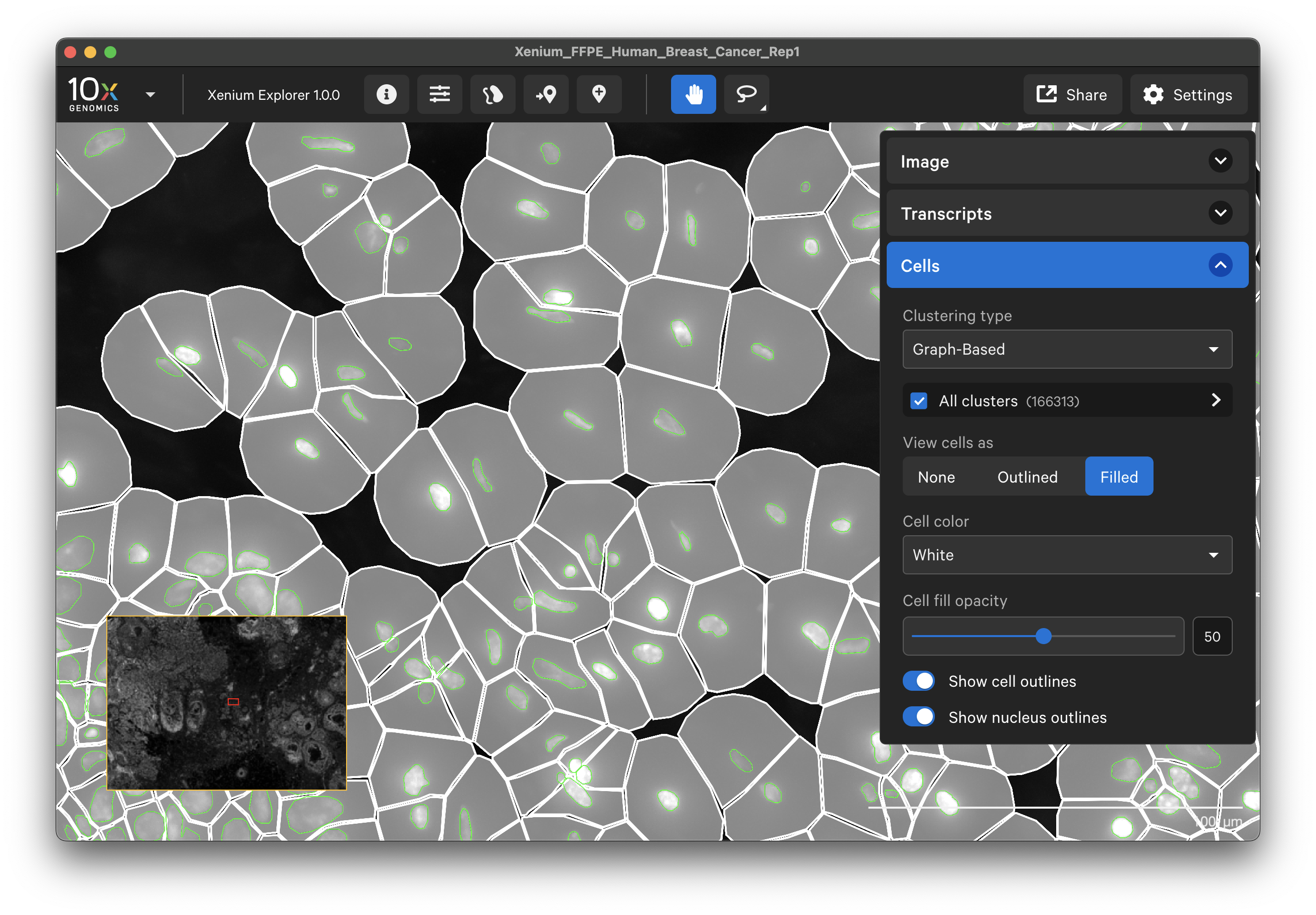Set View cells as None
This screenshot has width=1316, height=915.
click(936, 477)
